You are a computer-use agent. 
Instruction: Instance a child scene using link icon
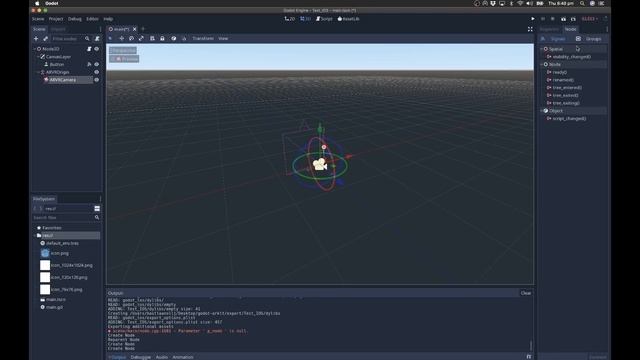pyautogui.click(x=46, y=39)
